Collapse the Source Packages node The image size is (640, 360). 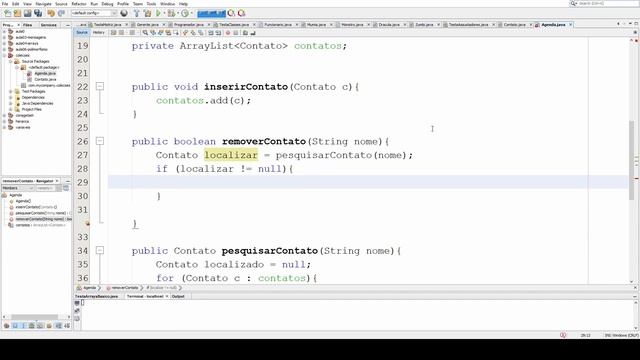(x=11, y=61)
